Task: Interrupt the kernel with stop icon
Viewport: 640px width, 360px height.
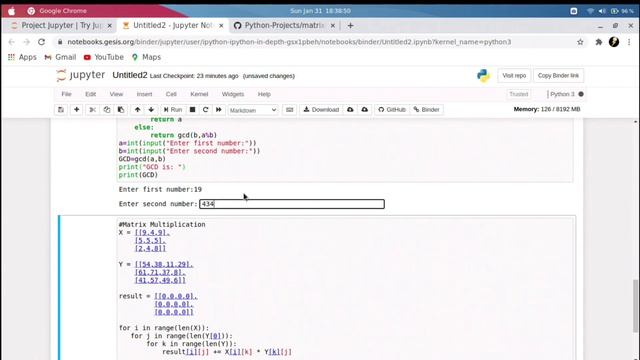Action: click(x=192, y=110)
